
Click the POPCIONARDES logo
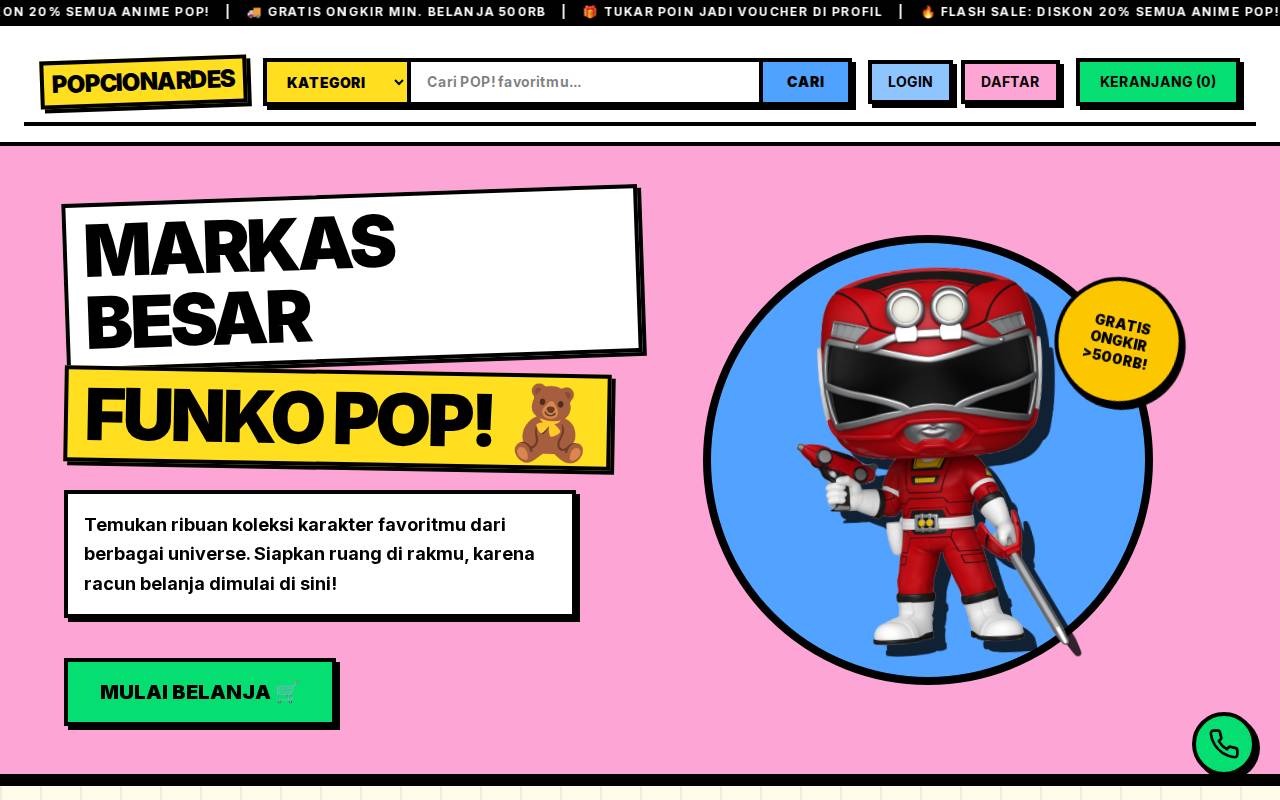point(144,82)
